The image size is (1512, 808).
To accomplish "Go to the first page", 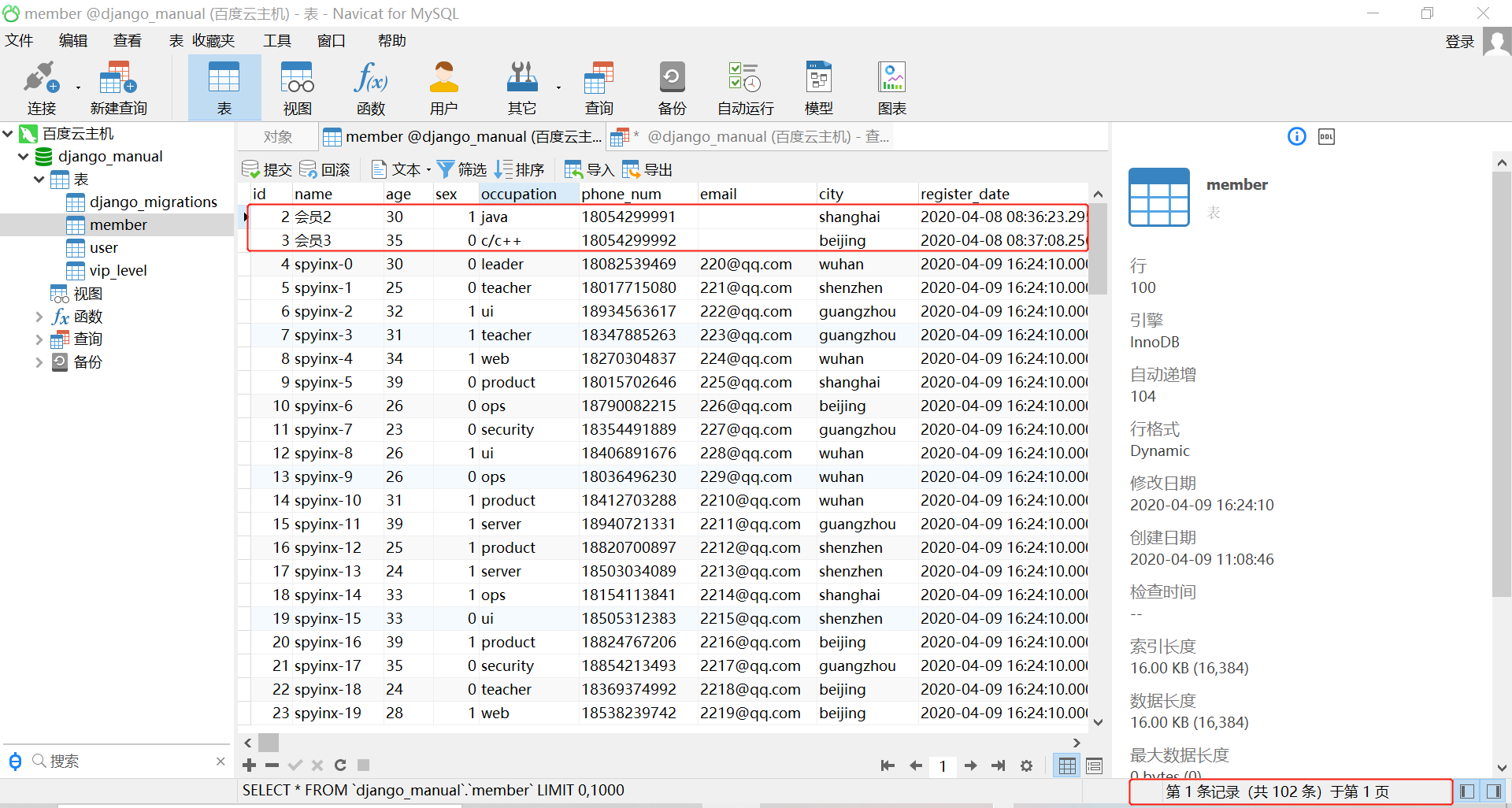I will pyautogui.click(x=888, y=765).
